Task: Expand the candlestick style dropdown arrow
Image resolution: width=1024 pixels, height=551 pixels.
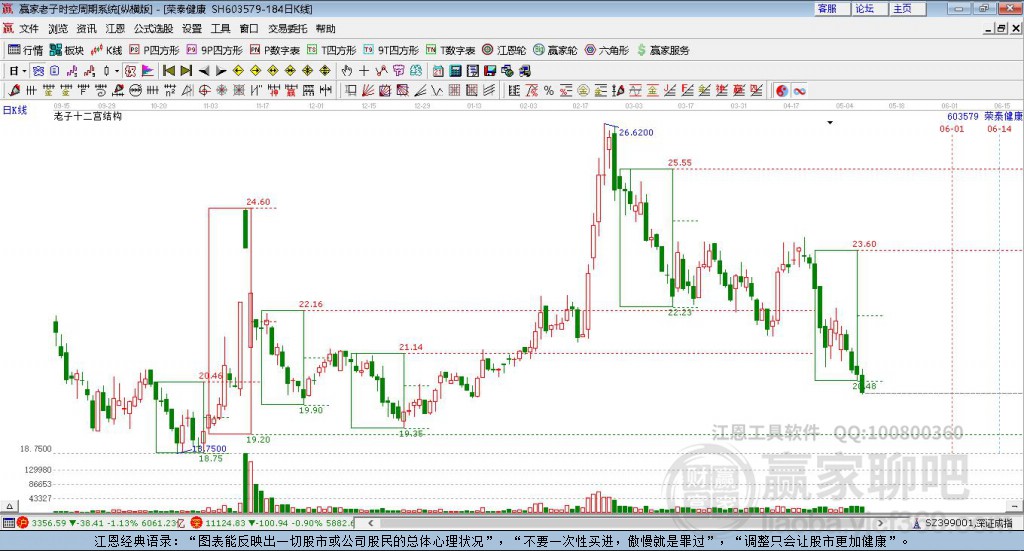Action: [117, 71]
